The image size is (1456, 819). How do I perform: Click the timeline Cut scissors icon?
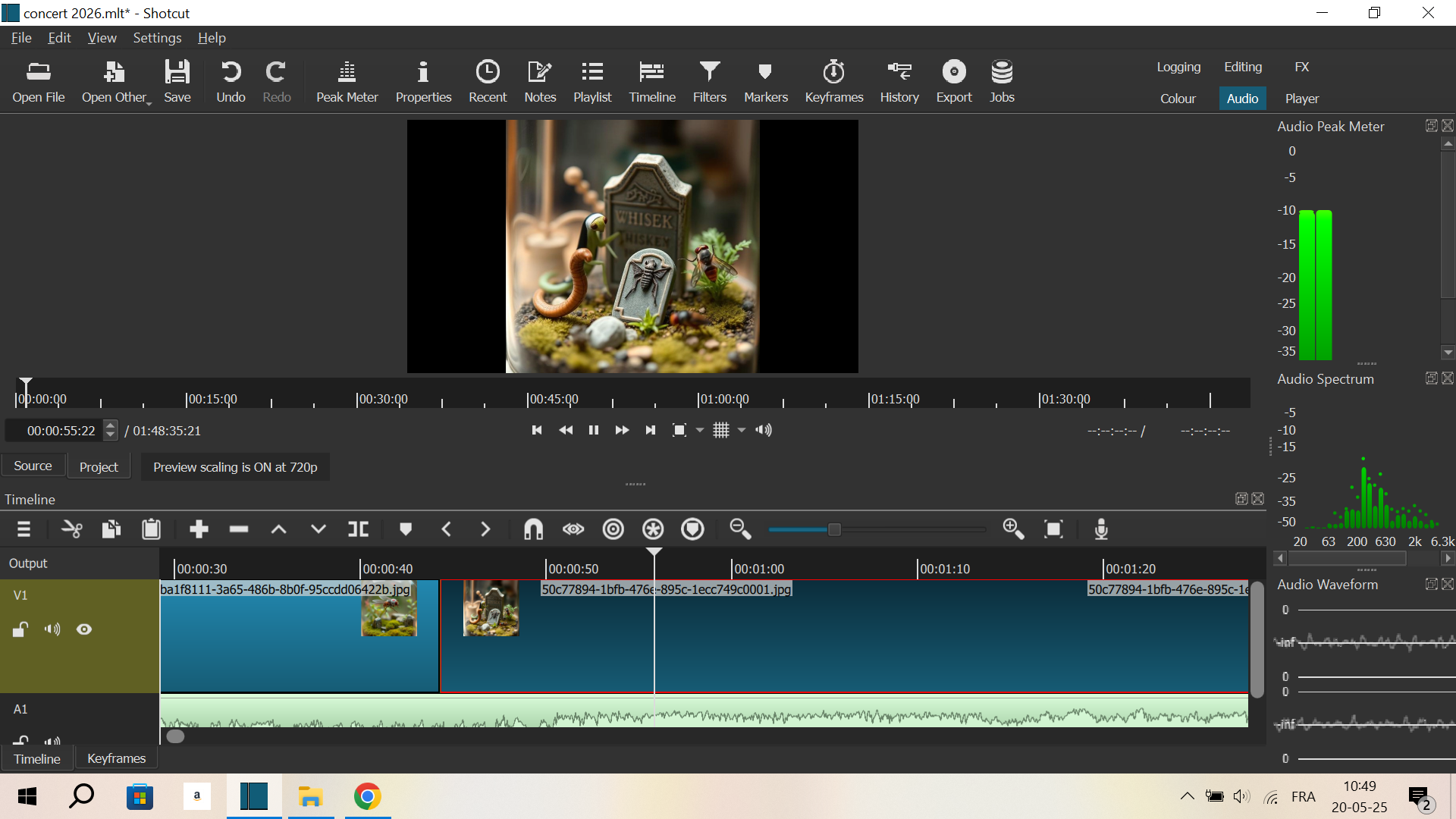pyautogui.click(x=72, y=529)
